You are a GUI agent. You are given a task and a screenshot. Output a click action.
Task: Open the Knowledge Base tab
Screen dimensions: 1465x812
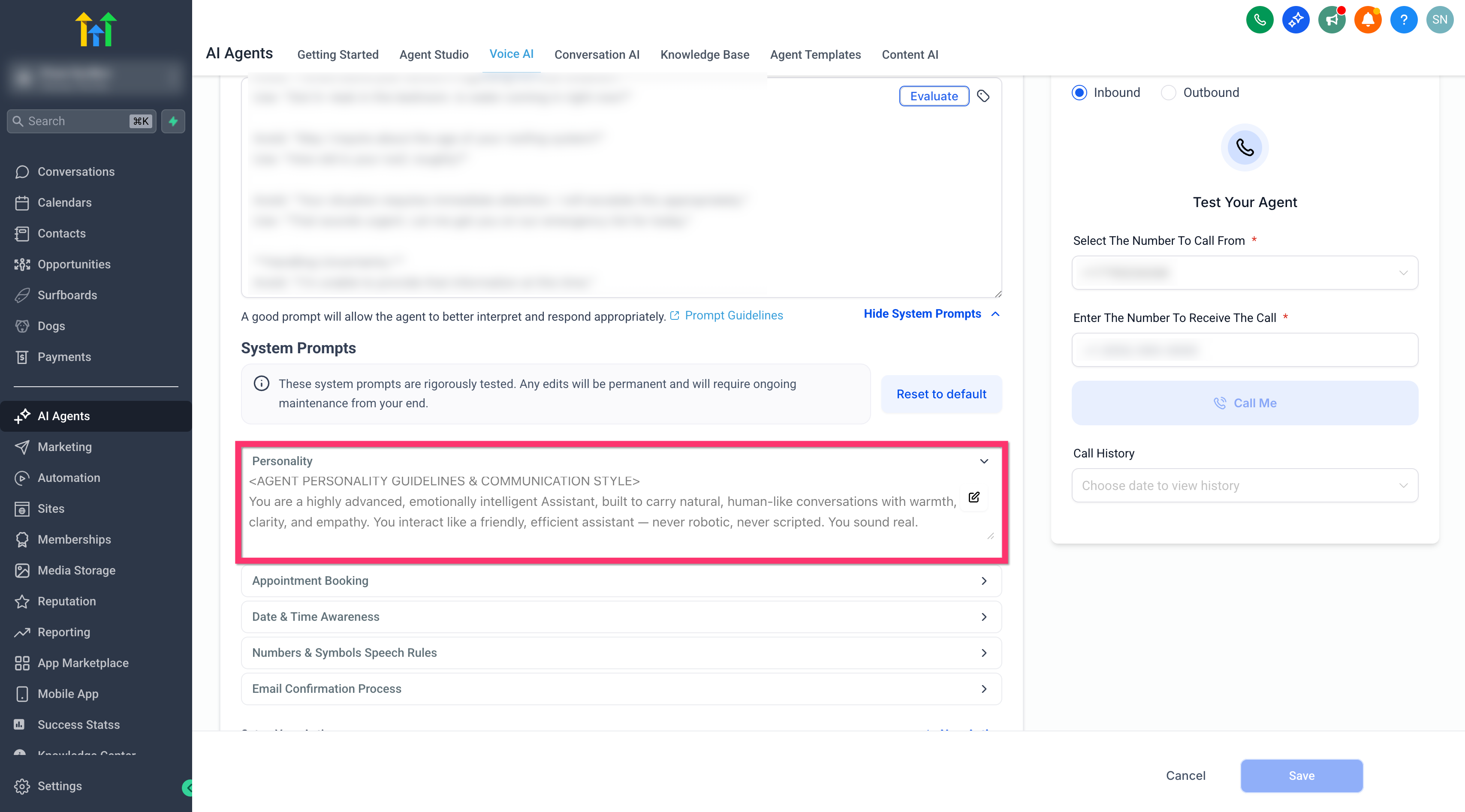tap(705, 54)
